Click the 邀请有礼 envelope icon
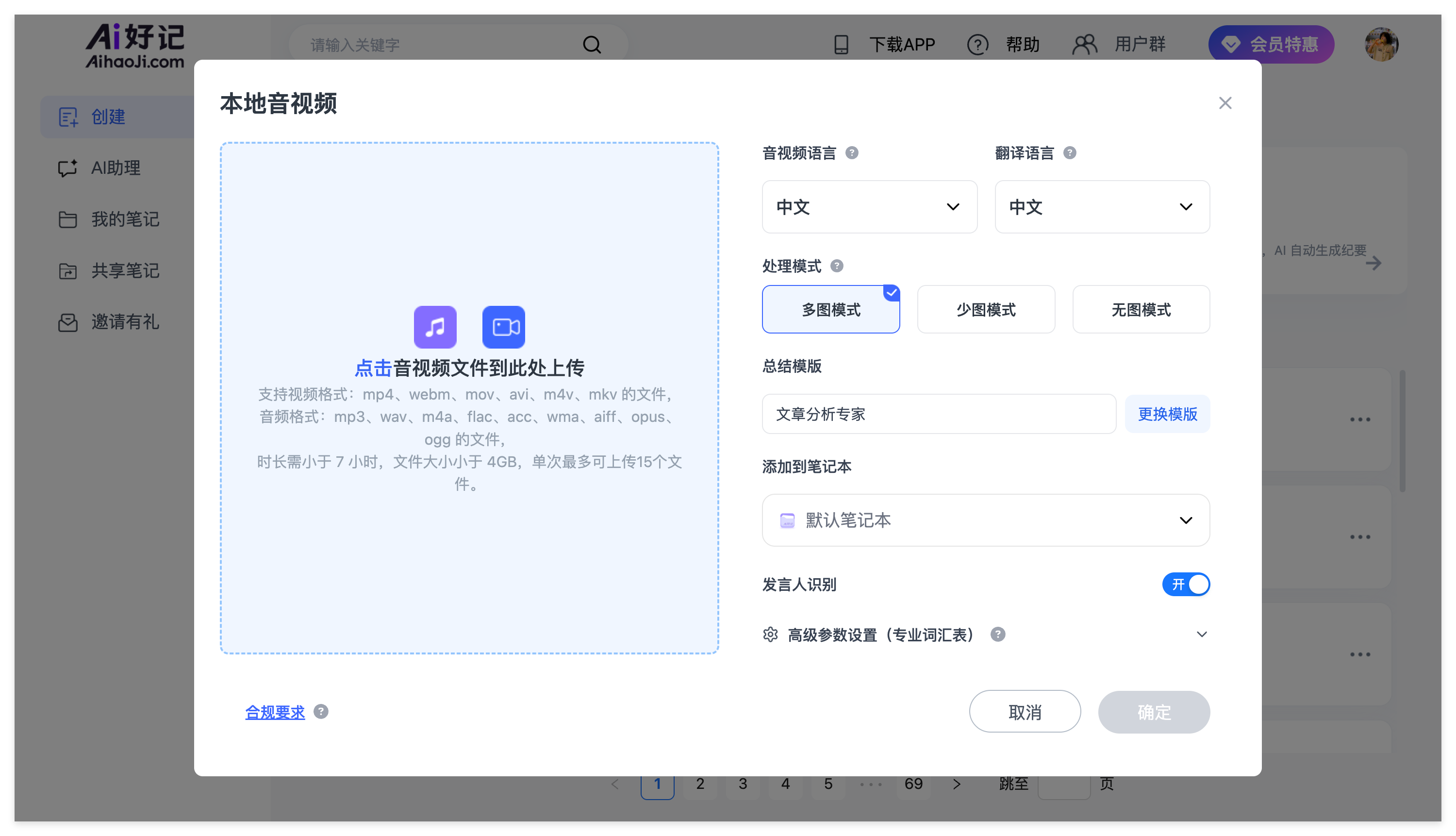The width and height of the screenshot is (1456, 836). click(68, 322)
